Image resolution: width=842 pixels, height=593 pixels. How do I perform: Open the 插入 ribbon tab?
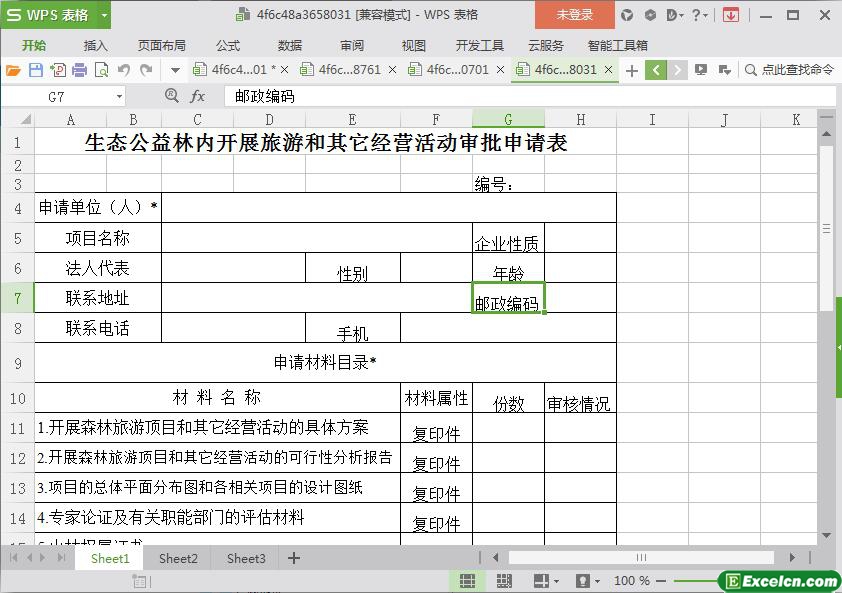[96, 46]
